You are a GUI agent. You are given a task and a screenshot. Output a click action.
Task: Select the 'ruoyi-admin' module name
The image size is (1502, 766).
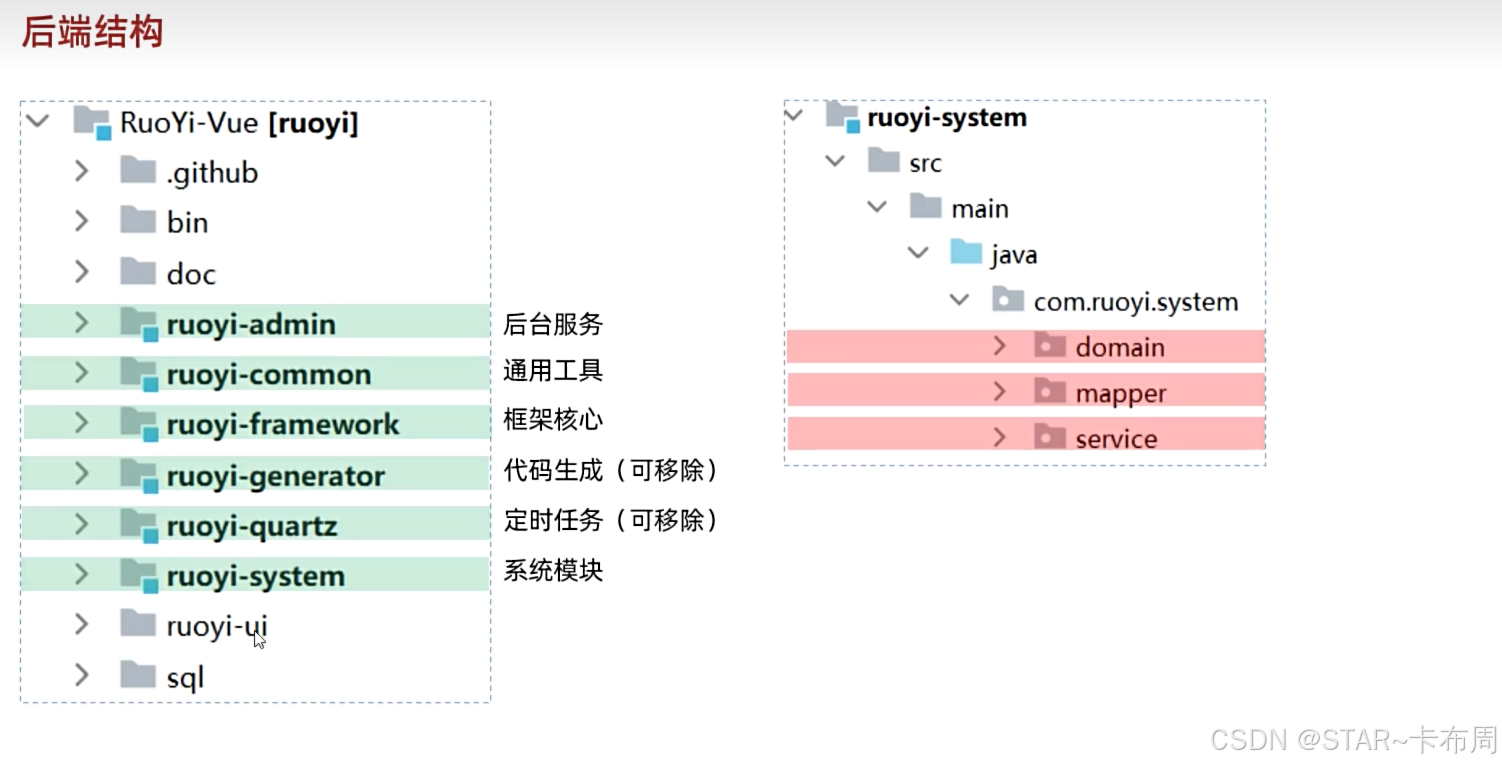pos(251,325)
